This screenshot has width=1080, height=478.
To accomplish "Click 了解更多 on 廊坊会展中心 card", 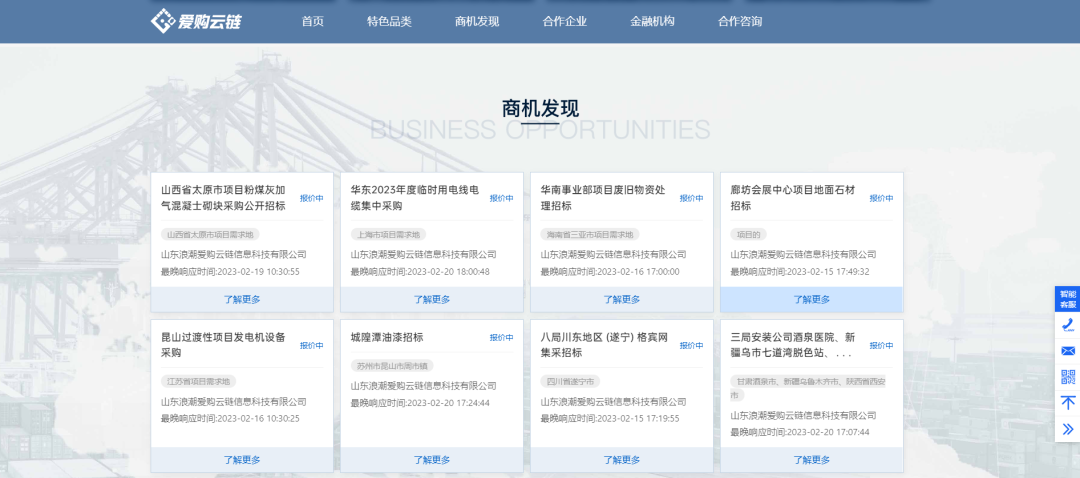I will pyautogui.click(x=811, y=299).
